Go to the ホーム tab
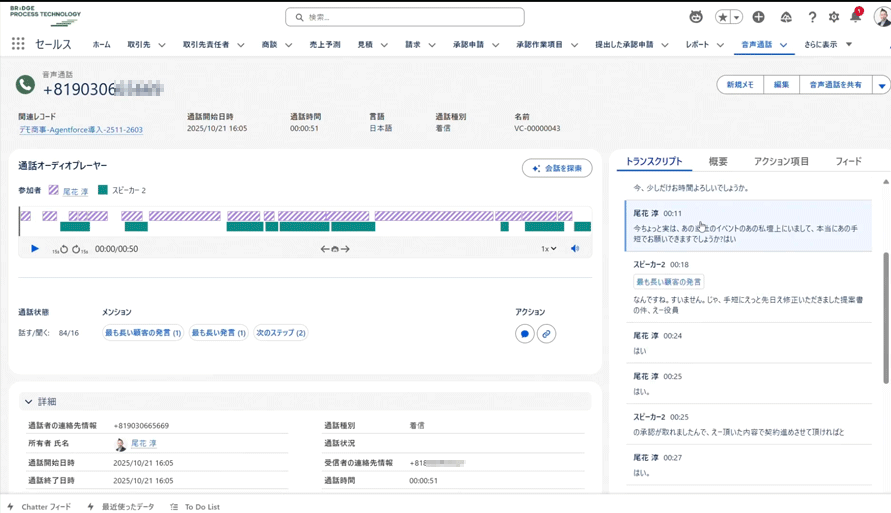Image resolution: width=891 pixels, height=513 pixels. 102,44
